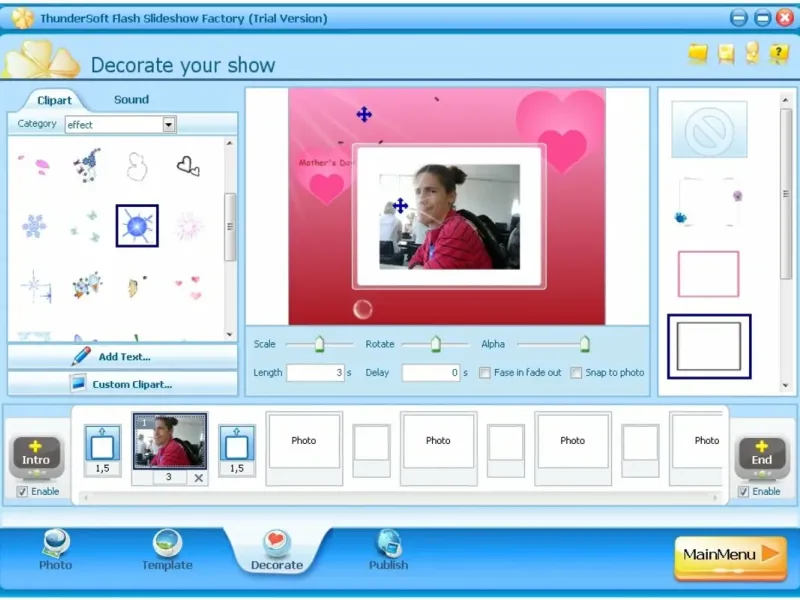This screenshot has height=600, width=800.
Task: Pick the outlined bubble shape clipart
Action: (x=137, y=166)
